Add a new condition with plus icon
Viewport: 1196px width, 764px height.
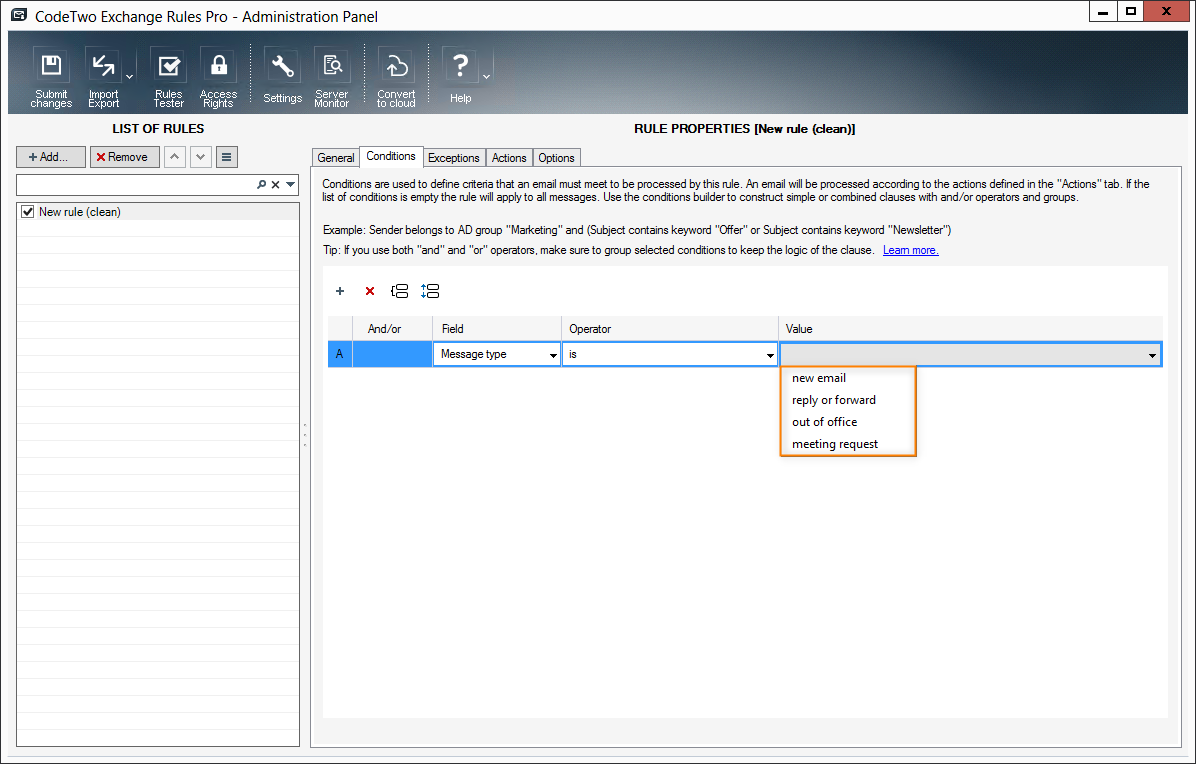[x=340, y=291]
